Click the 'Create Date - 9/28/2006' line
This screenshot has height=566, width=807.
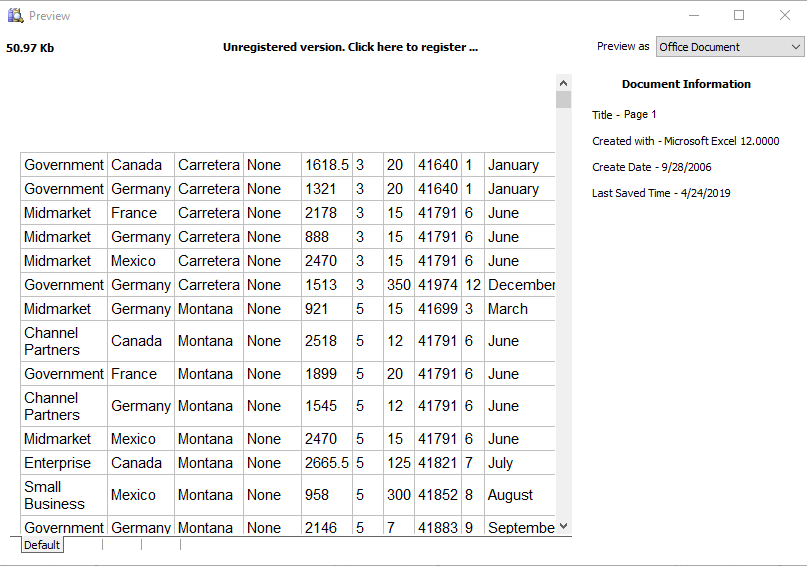(x=651, y=167)
